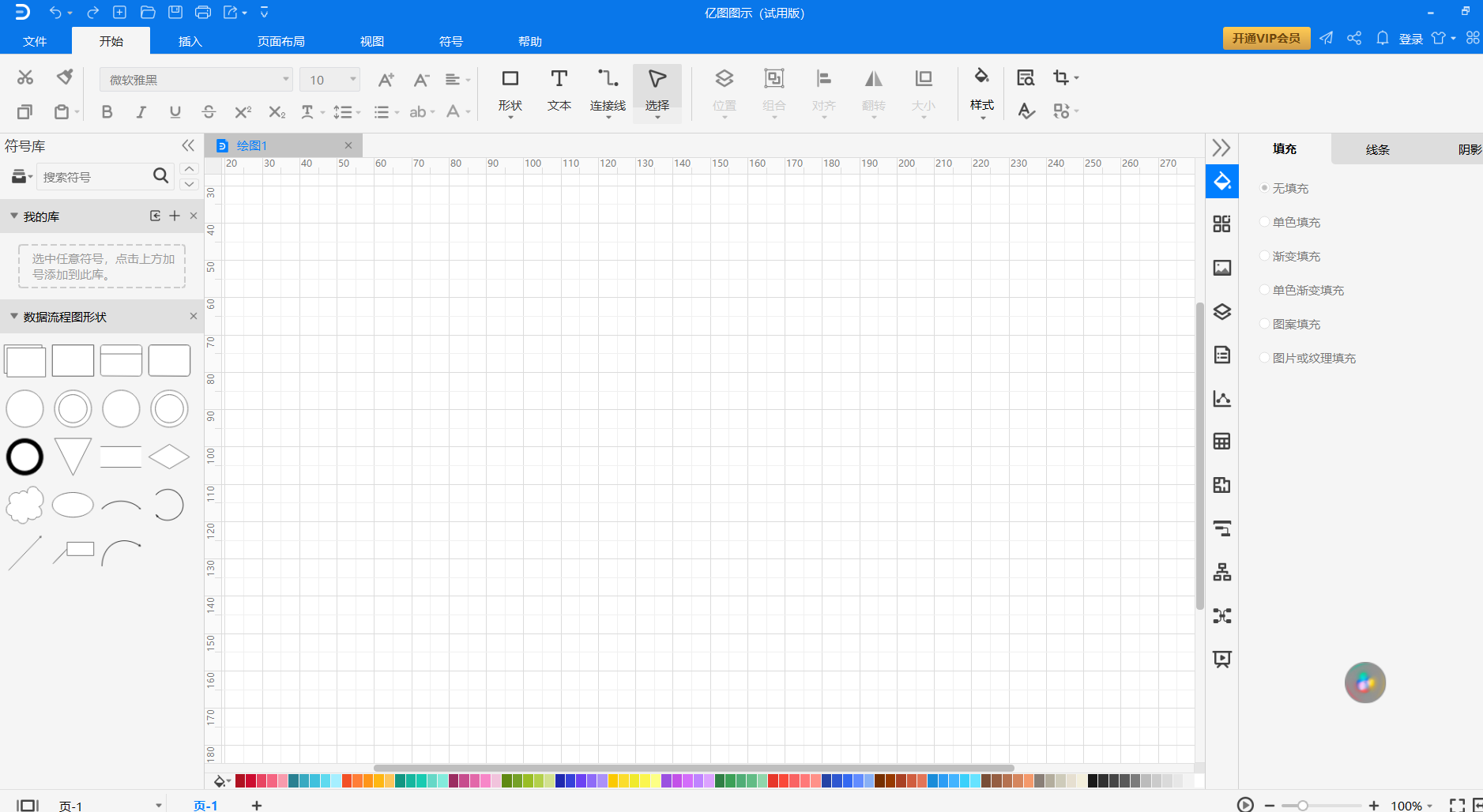This screenshot has width=1483, height=812.
Task: Expand the font size dropdown
Action: (353, 80)
